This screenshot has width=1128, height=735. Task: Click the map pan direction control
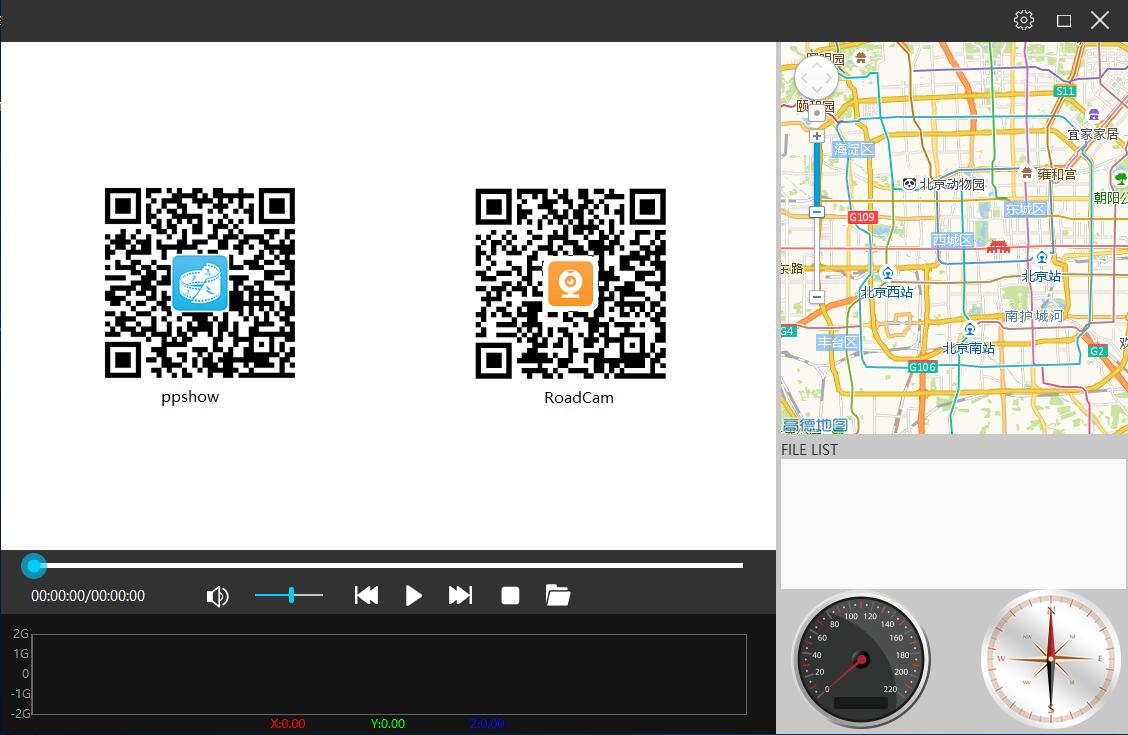tap(816, 78)
